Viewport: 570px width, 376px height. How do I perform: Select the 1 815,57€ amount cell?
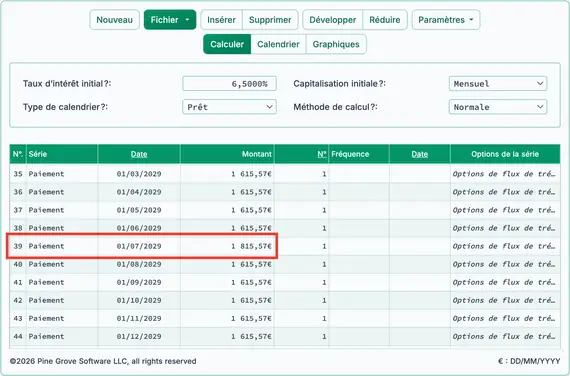[227, 246]
